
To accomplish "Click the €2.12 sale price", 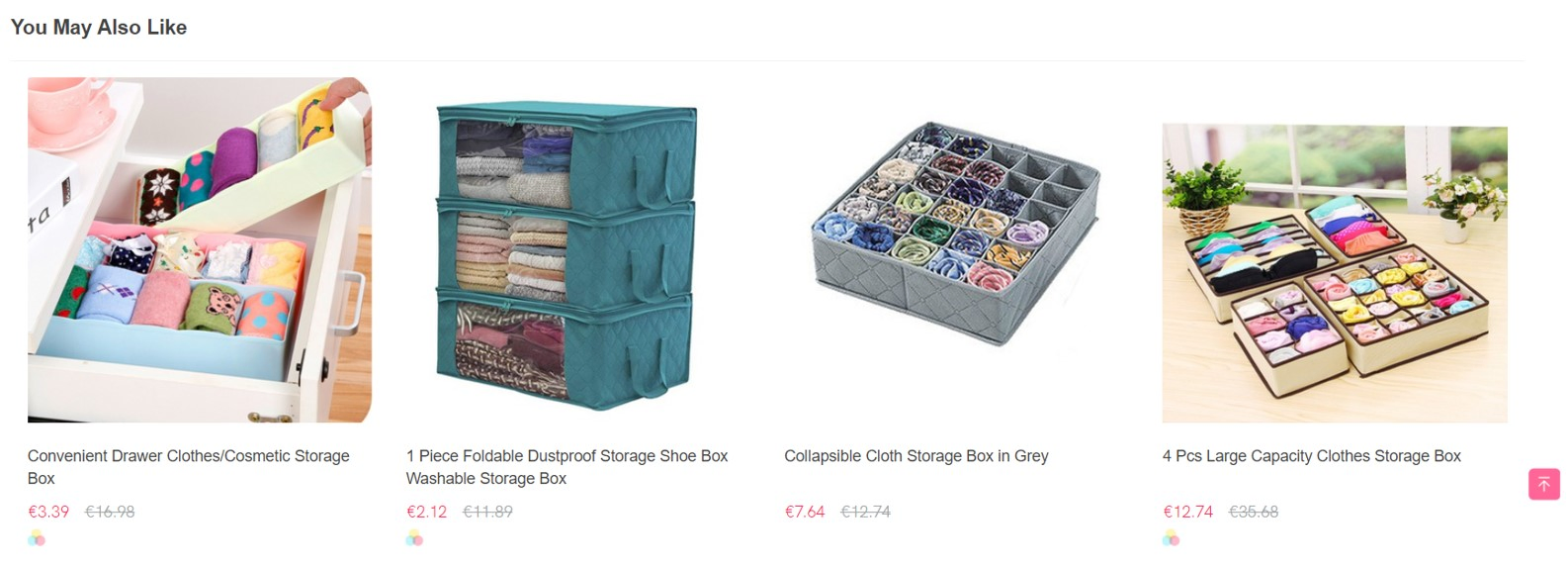I will coord(427,512).
